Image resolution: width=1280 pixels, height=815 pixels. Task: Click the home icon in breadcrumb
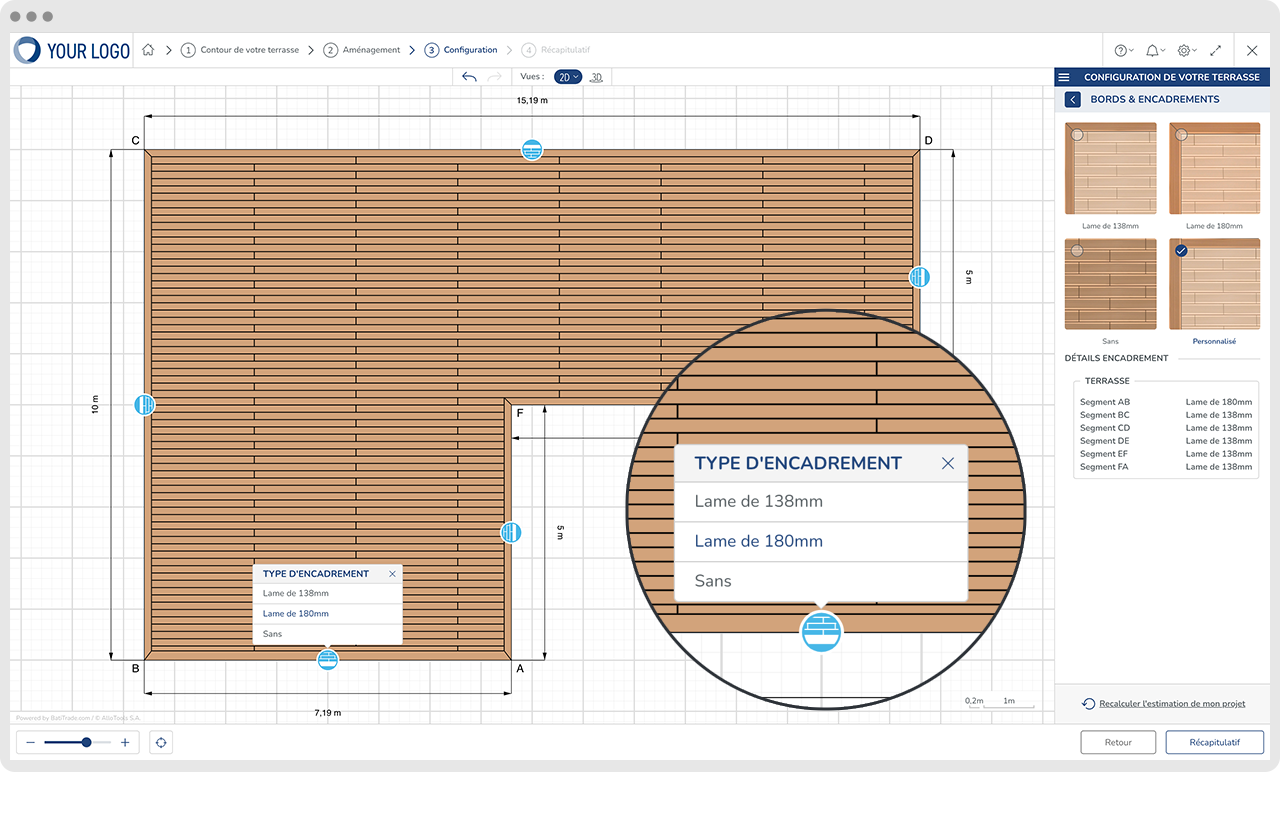point(148,50)
